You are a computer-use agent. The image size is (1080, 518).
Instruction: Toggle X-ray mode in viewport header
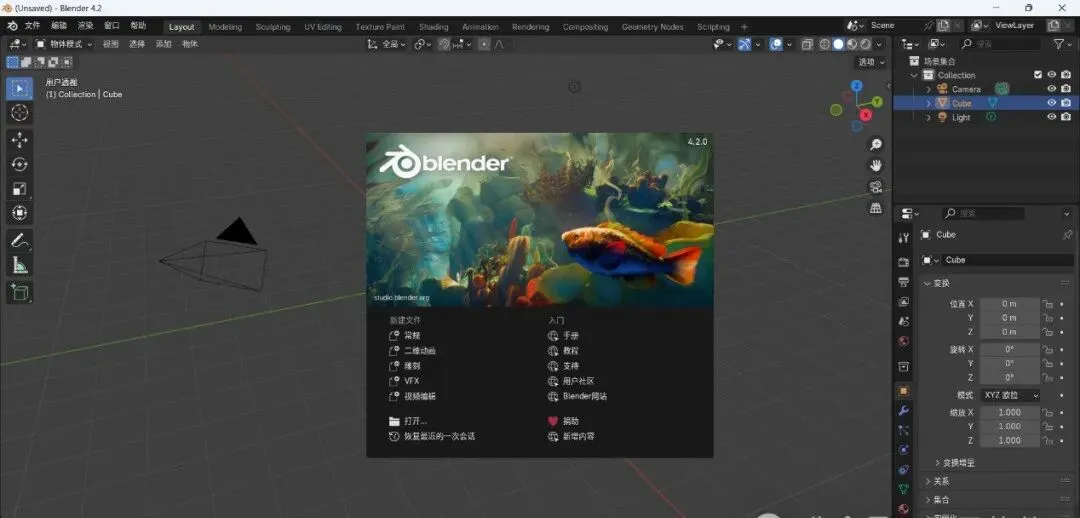807,44
